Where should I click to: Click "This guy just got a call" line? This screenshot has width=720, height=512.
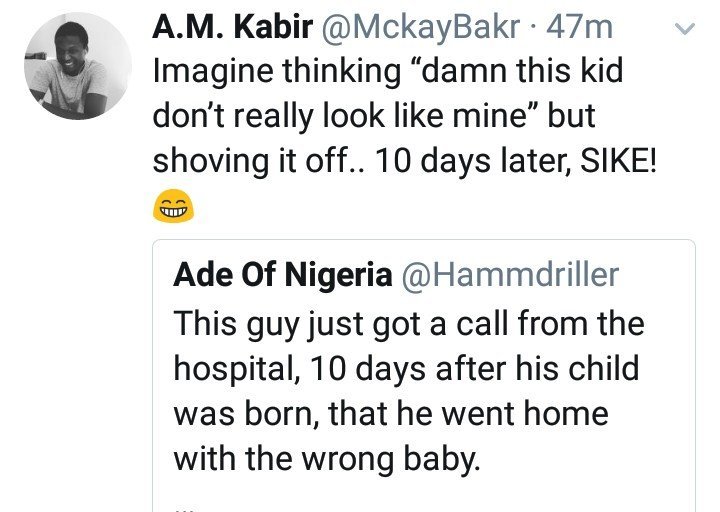coord(408,324)
